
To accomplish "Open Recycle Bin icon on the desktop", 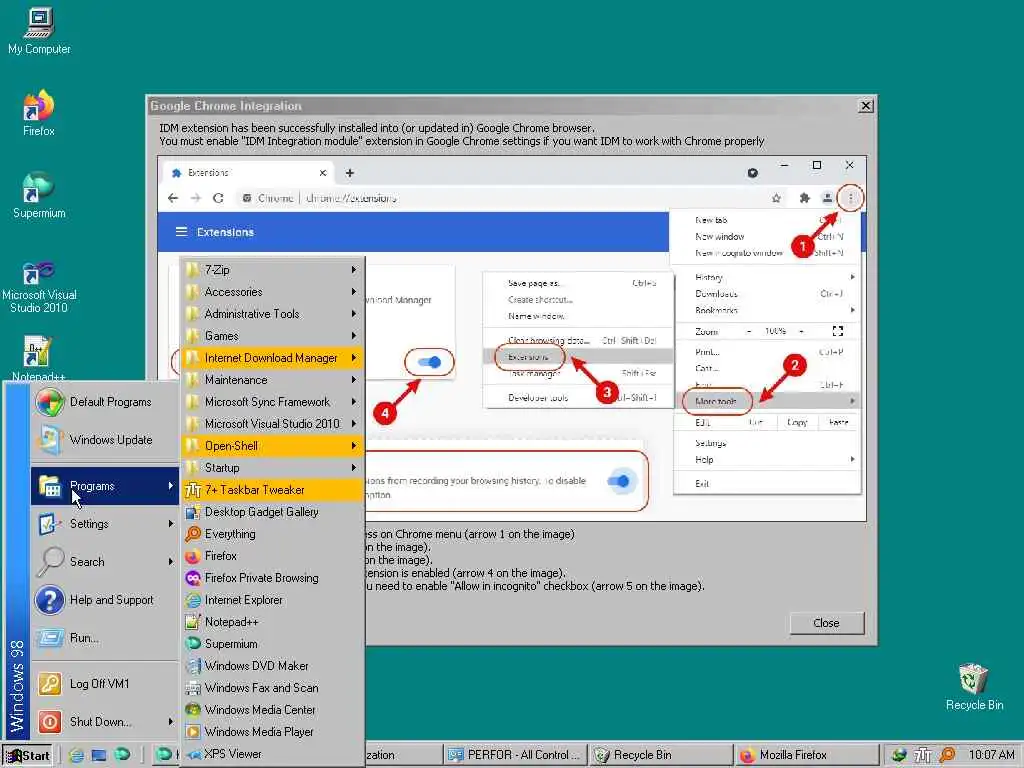I will click(x=974, y=687).
